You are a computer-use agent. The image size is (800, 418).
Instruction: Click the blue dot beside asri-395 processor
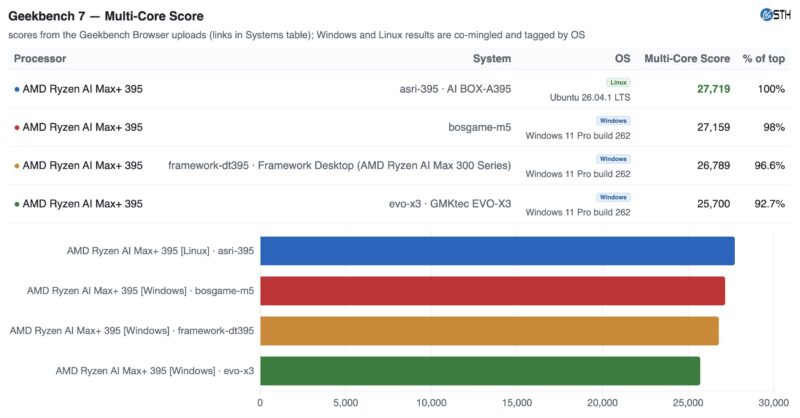(17, 89)
